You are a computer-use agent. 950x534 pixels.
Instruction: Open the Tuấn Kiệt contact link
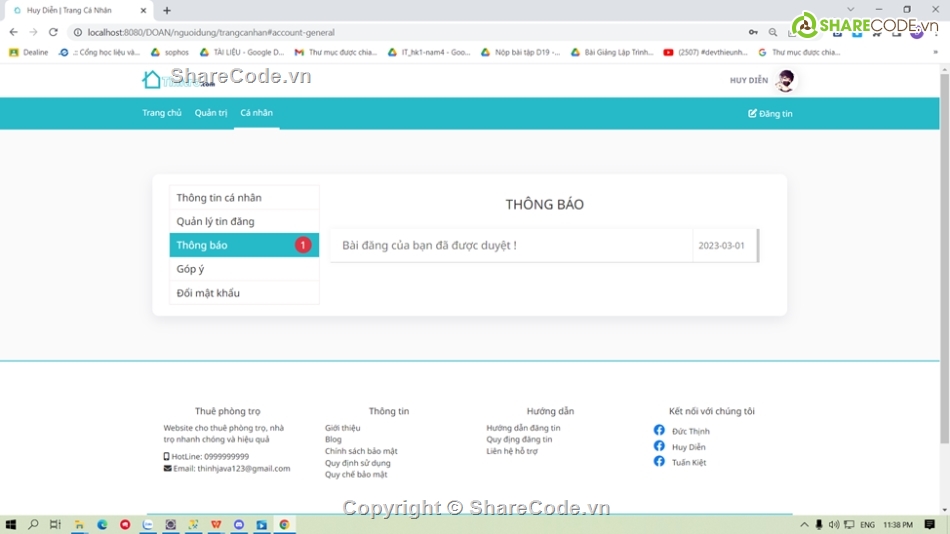click(689, 462)
